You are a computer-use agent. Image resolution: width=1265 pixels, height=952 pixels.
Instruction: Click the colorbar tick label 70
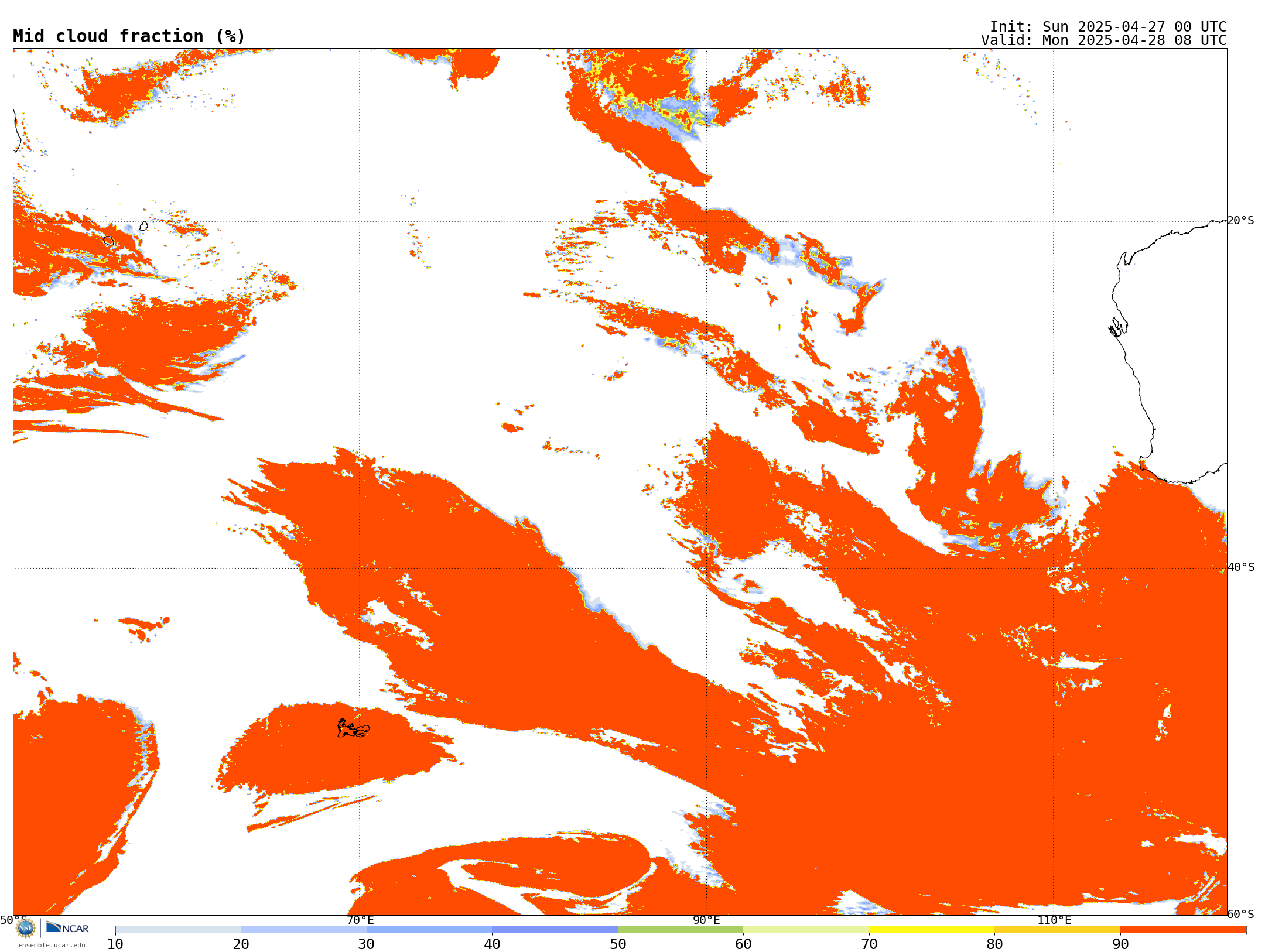coord(869,944)
